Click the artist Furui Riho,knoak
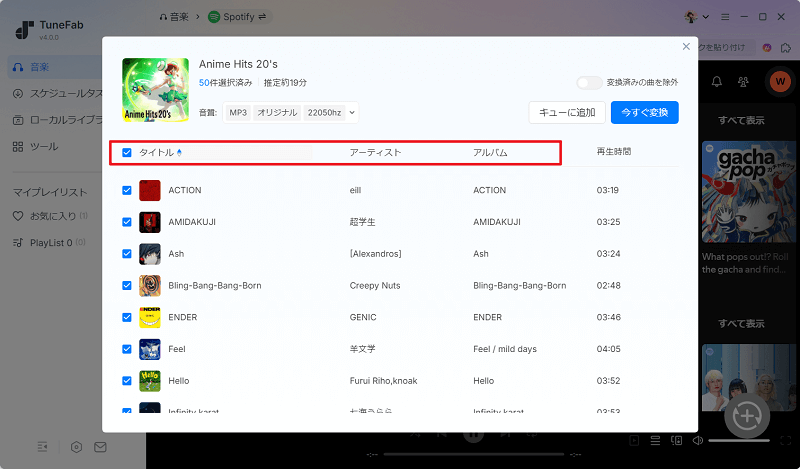Screen dimensions: 800x469 coord(383,381)
